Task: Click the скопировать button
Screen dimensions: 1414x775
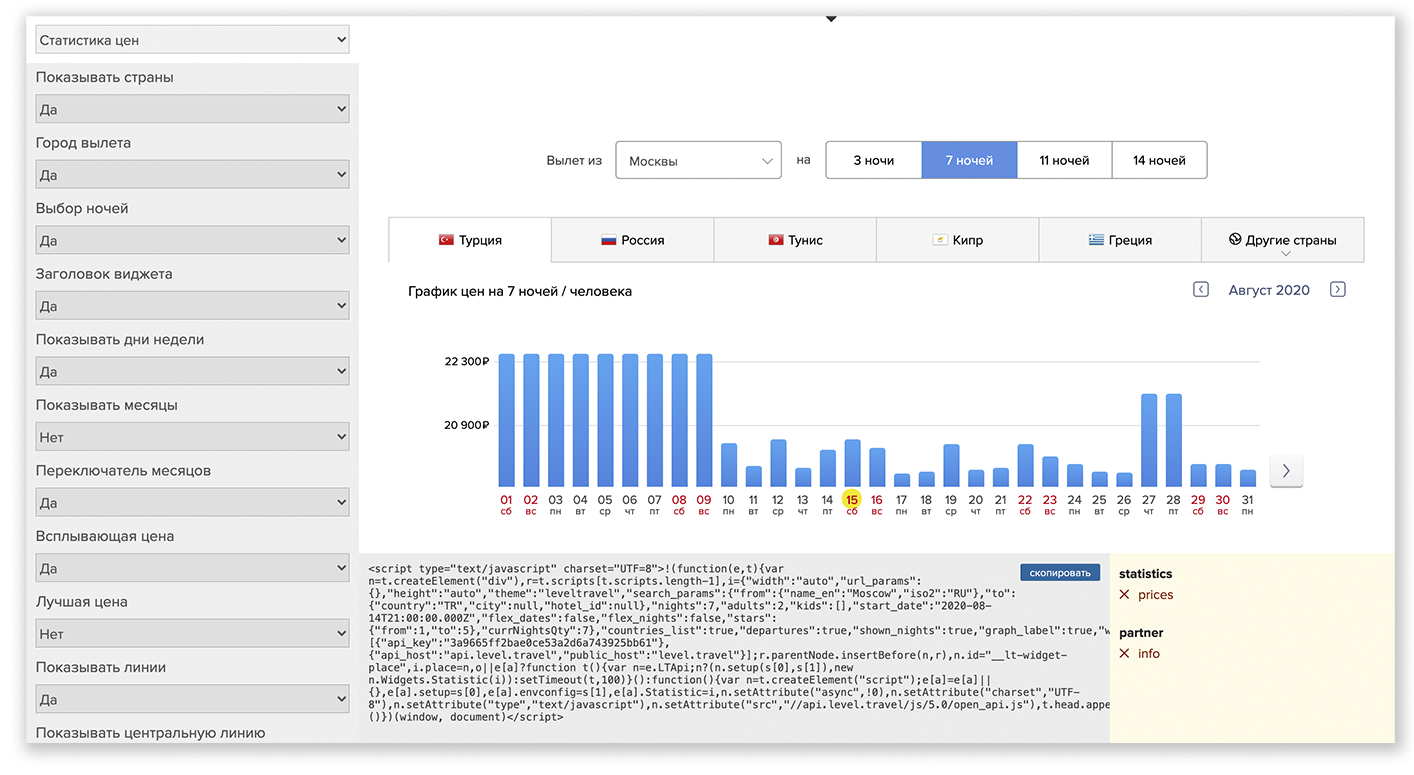Action: [1060, 573]
